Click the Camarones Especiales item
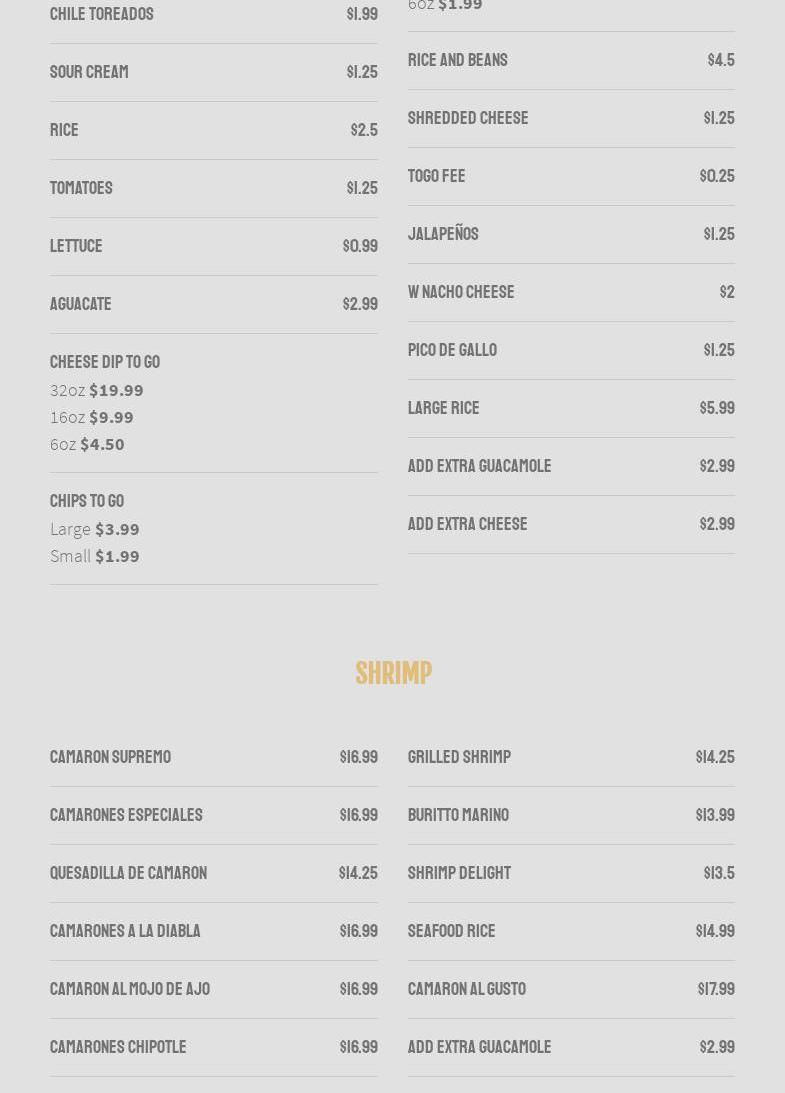 click(126, 815)
